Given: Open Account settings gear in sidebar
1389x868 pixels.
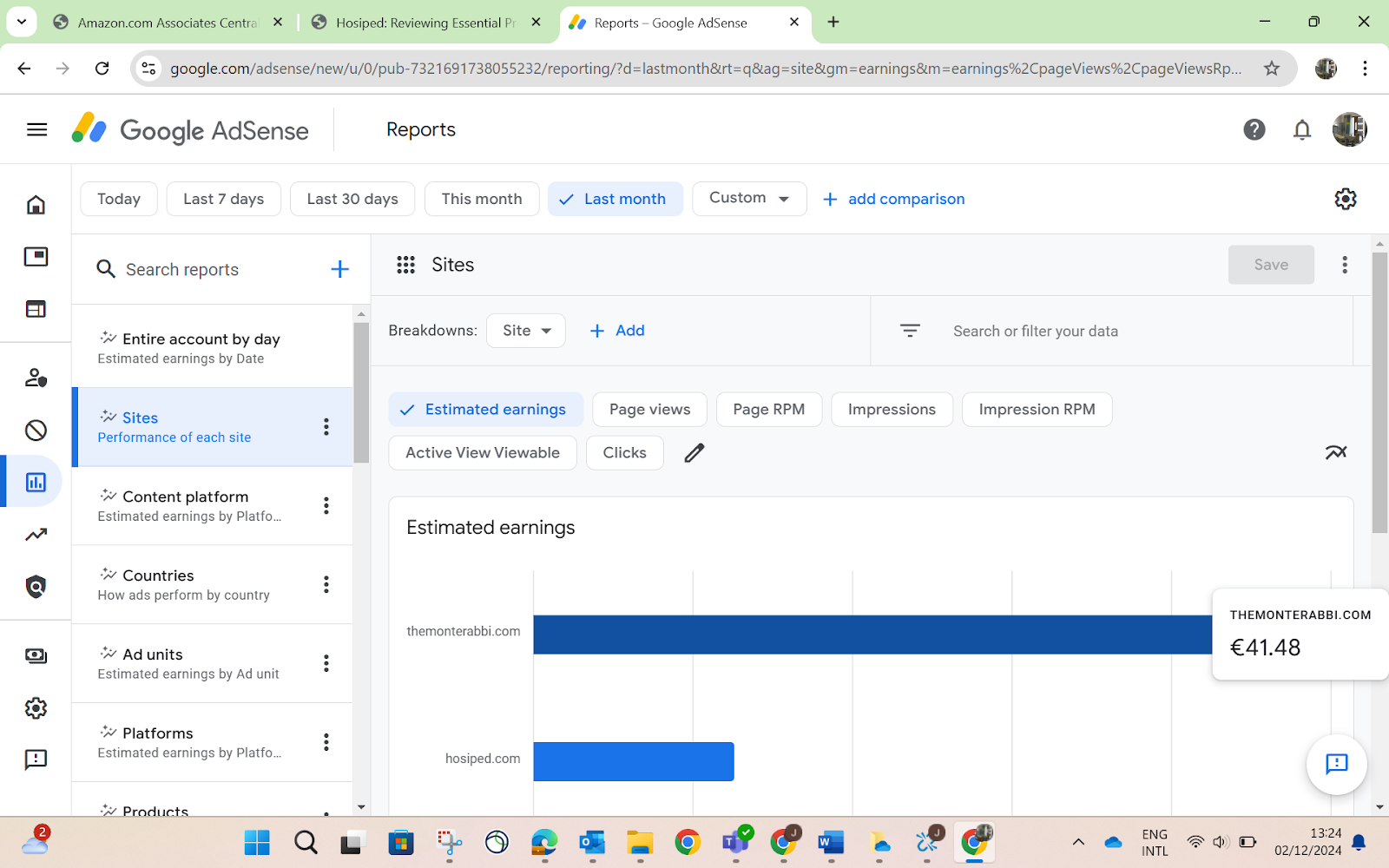Looking at the screenshot, I should click(36, 708).
